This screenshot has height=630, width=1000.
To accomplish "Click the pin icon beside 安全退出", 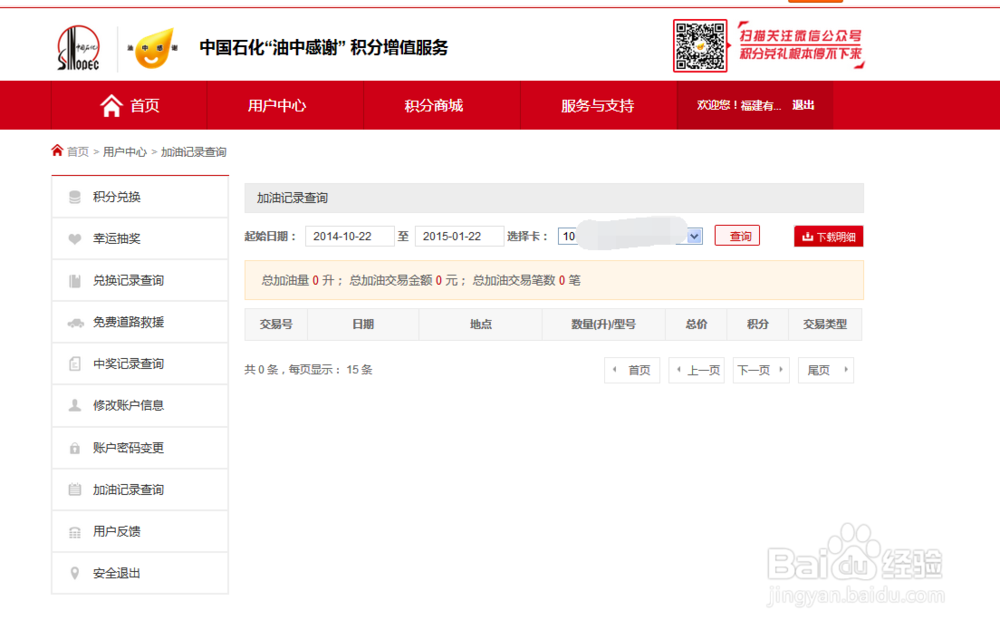I will [x=75, y=573].
